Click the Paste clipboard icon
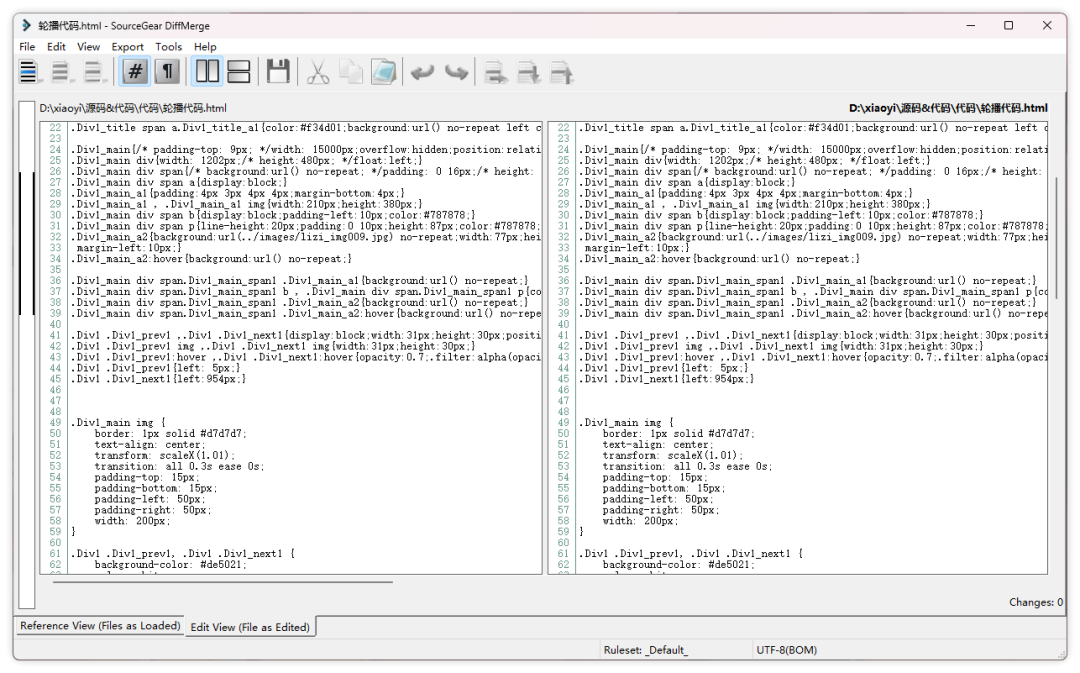Viewport: 1080px width, 673px height. 384,72
